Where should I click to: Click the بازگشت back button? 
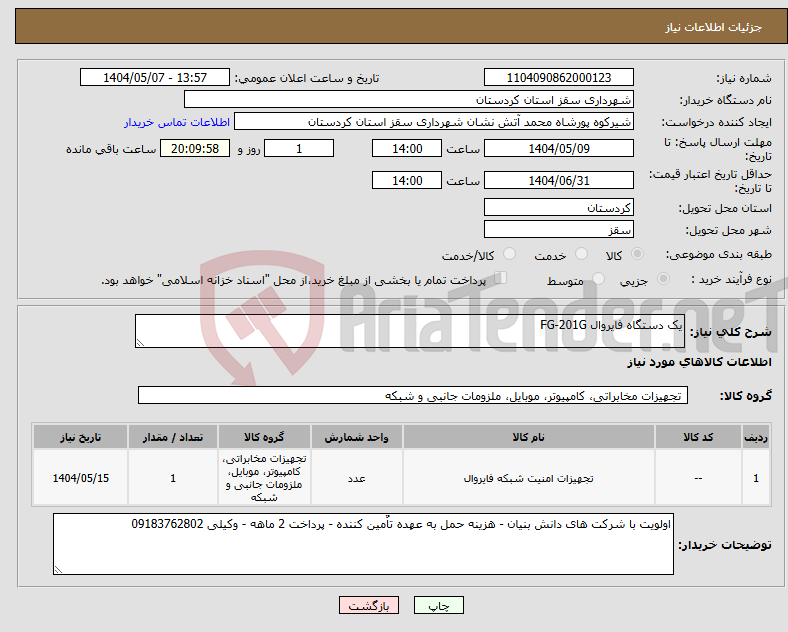coord(369,605)
